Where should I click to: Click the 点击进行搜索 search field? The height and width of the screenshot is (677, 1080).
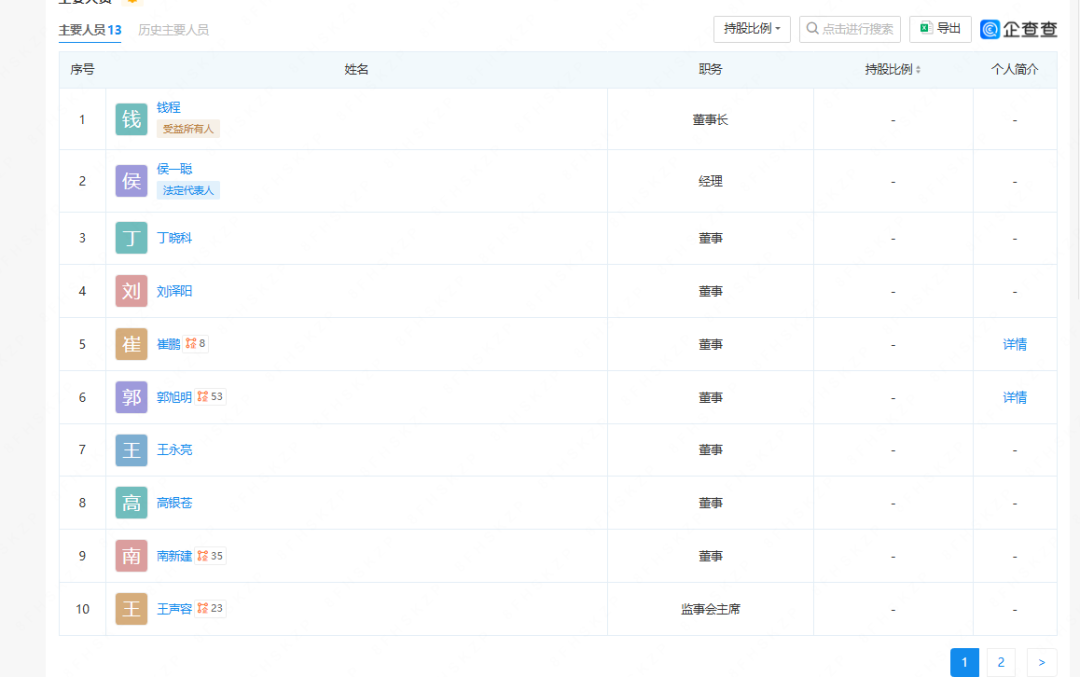pos(850,29)
